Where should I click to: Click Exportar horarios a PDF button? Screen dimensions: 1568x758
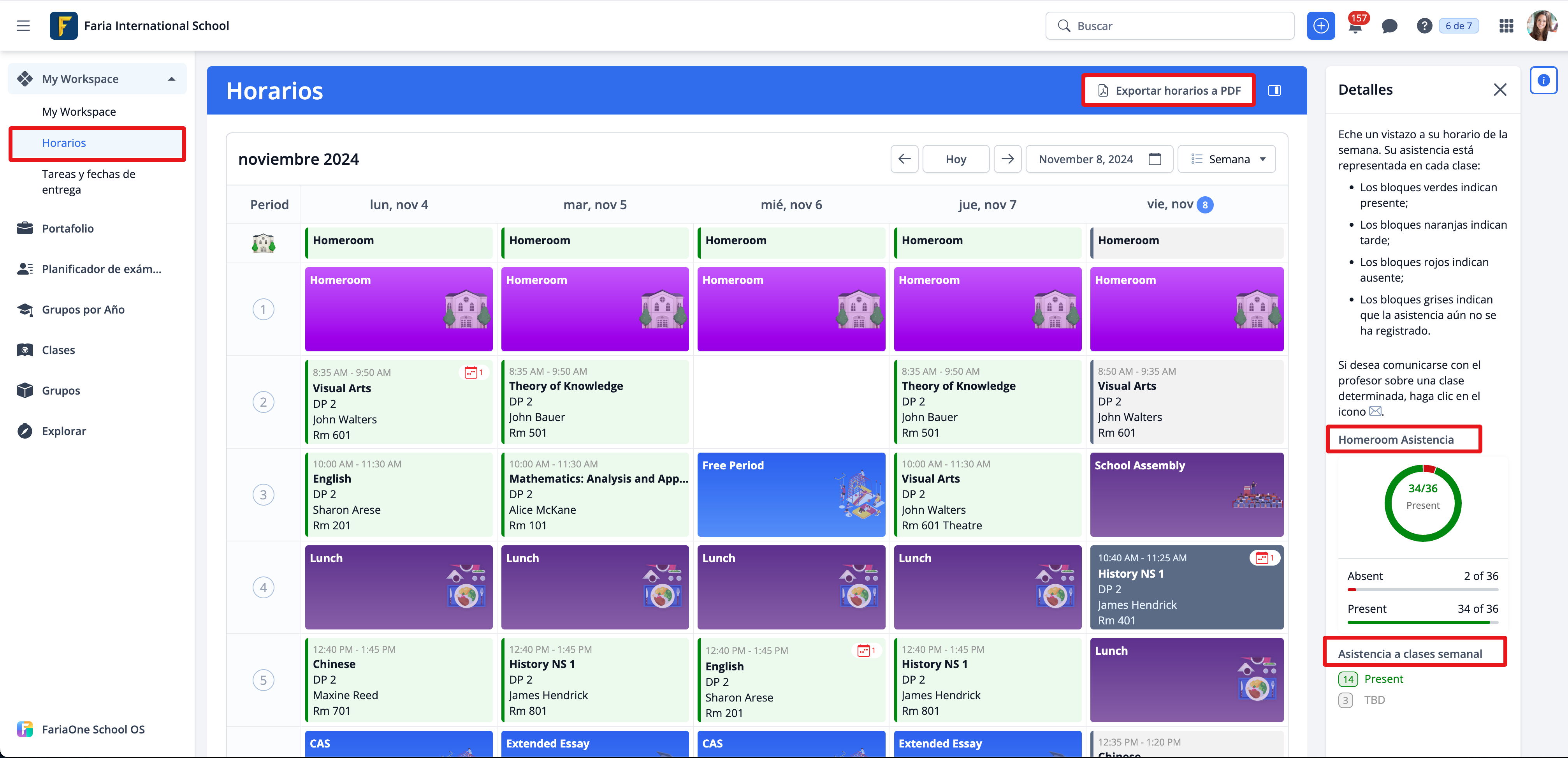coord(1168,91)
